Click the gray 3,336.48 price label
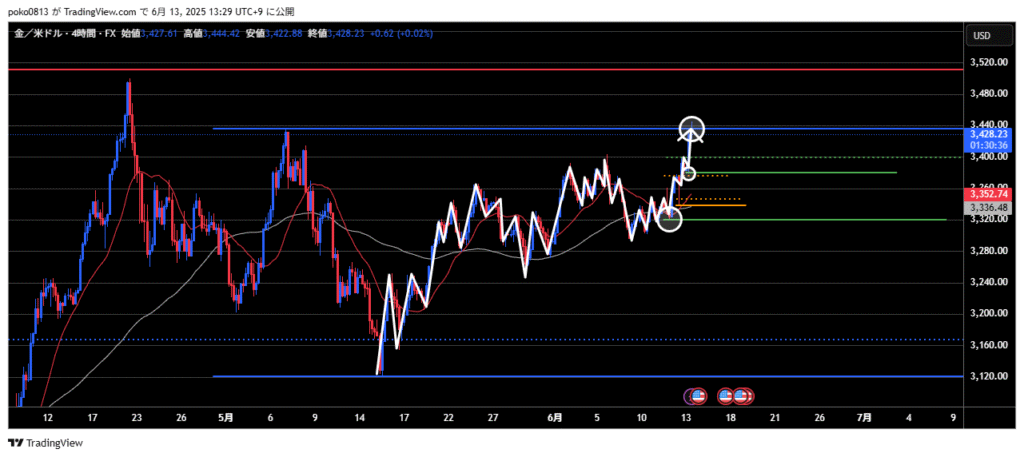This screenshot has height=457, width=1024. pyautogui.click(x=986, y=207)
